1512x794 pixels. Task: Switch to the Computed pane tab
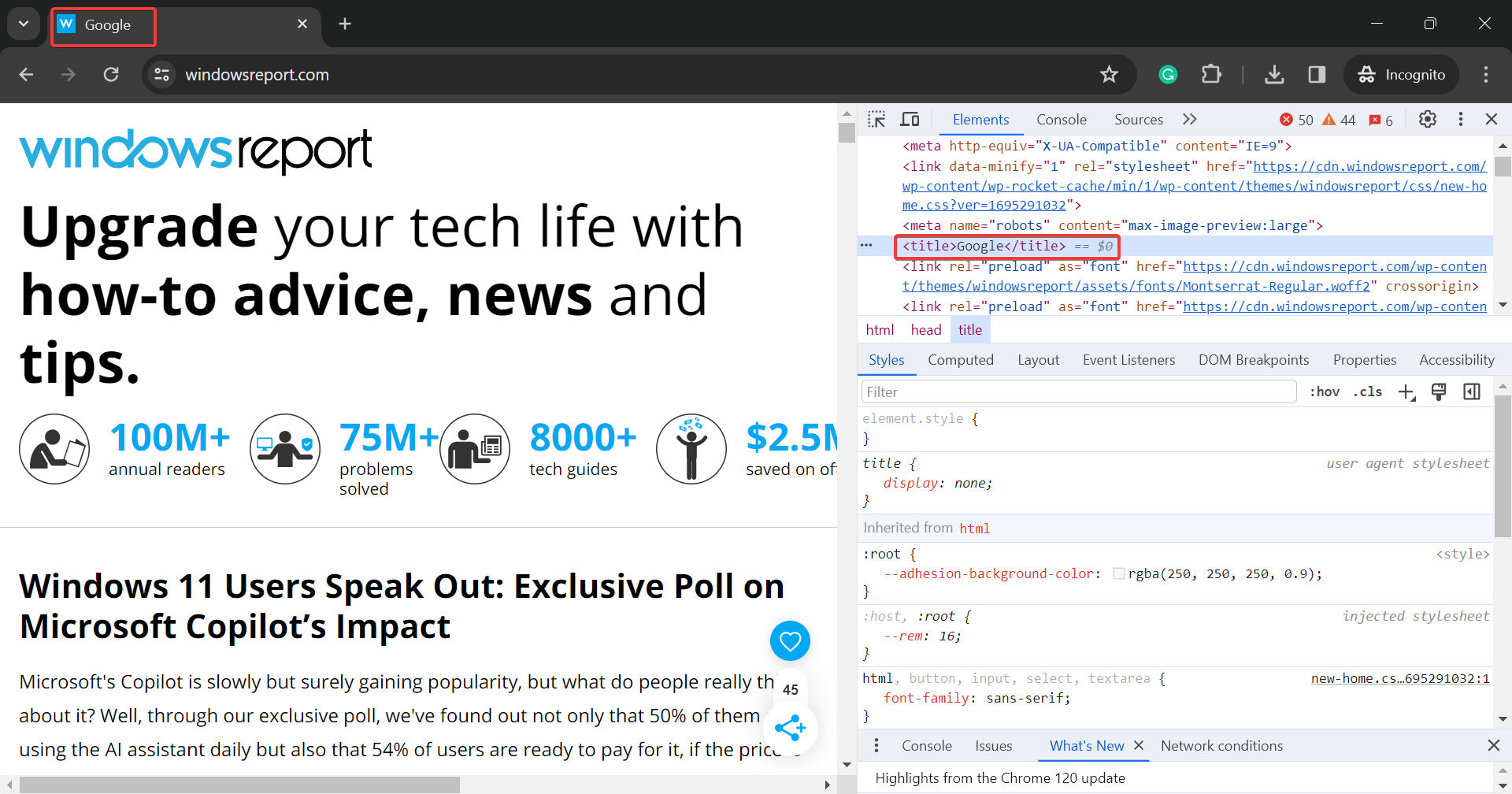pyautogui.click(x=961, y=360)
